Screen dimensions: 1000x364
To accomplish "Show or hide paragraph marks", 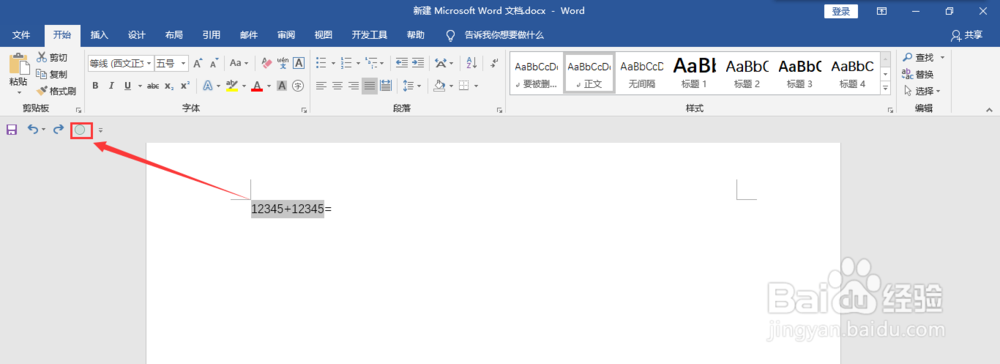I will pyautogui.click(x=494, y=63).
